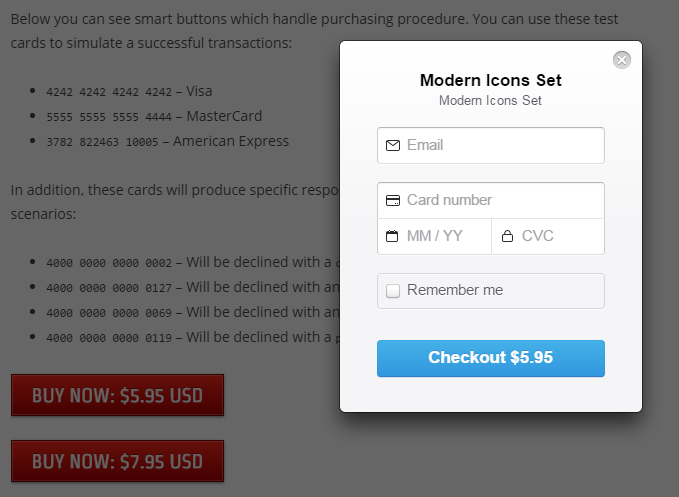Tick the Remember me checkbox
679x497 pixels.
[393, 291]
